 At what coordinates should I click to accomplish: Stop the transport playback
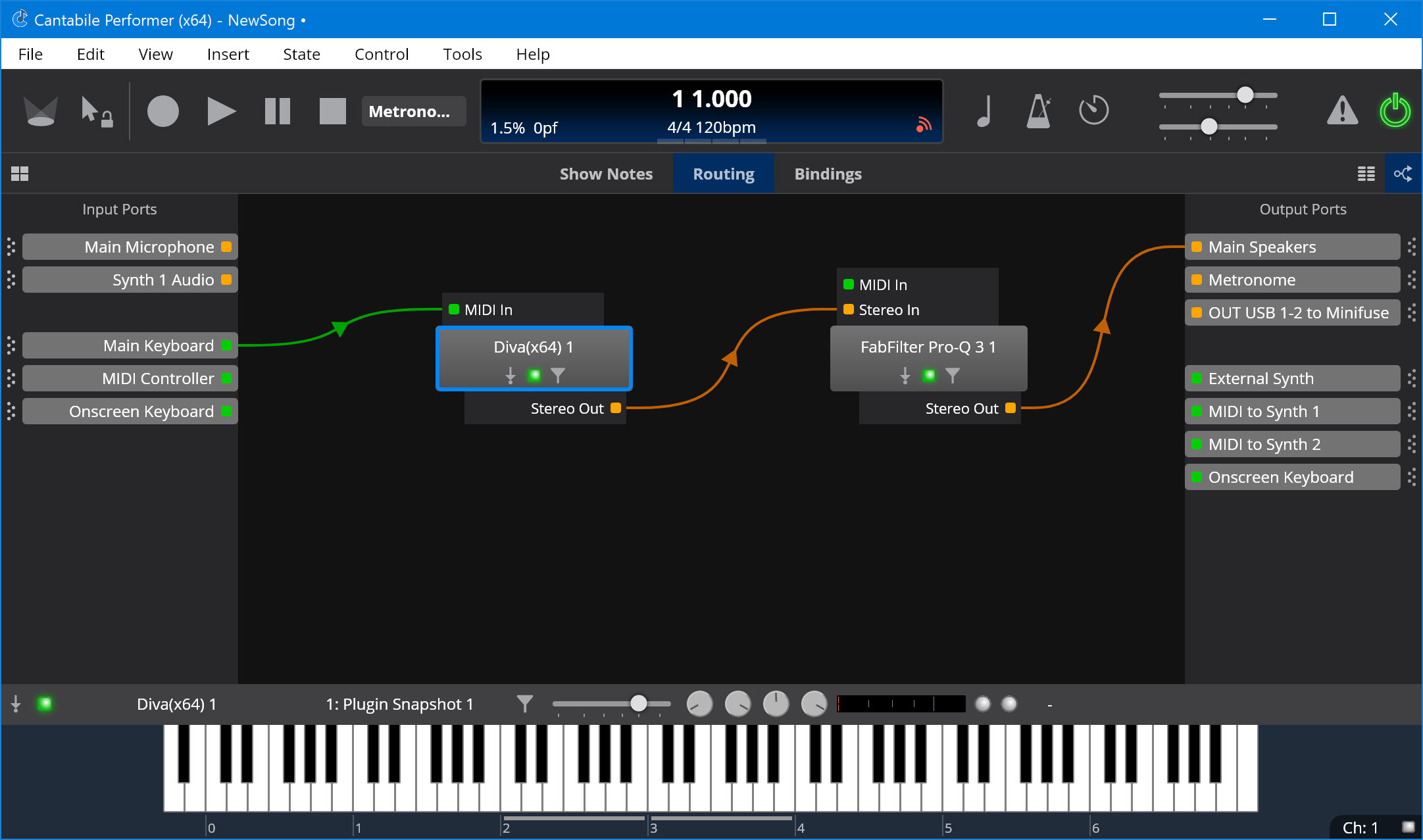click(x=332, y=111)
